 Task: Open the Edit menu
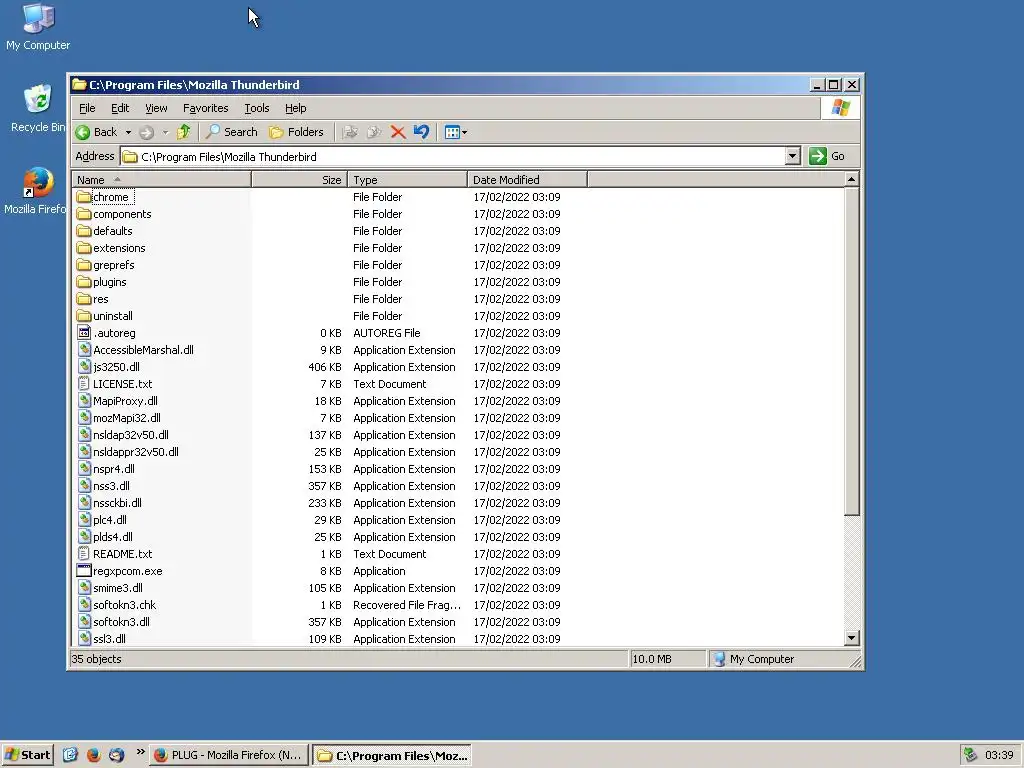coord(120,108)
